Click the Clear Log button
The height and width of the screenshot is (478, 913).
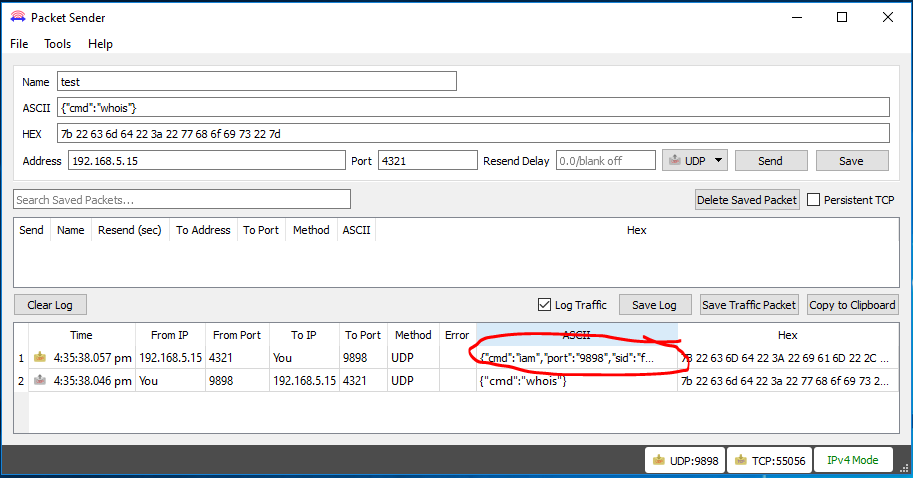(50, 304)
